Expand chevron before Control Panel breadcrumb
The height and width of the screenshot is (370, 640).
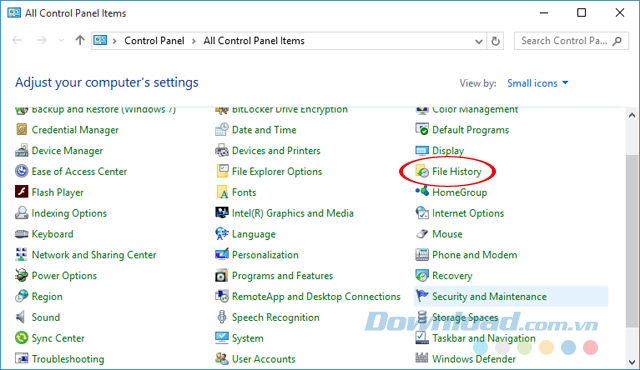click(115, 41)
